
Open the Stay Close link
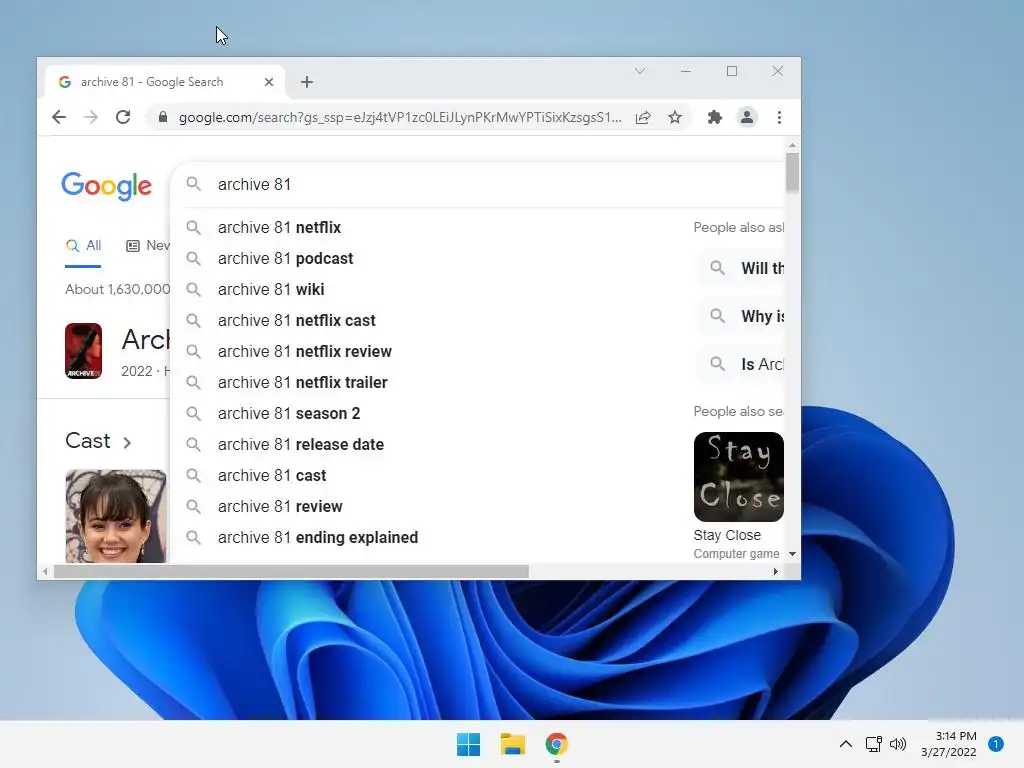point(727,536)
